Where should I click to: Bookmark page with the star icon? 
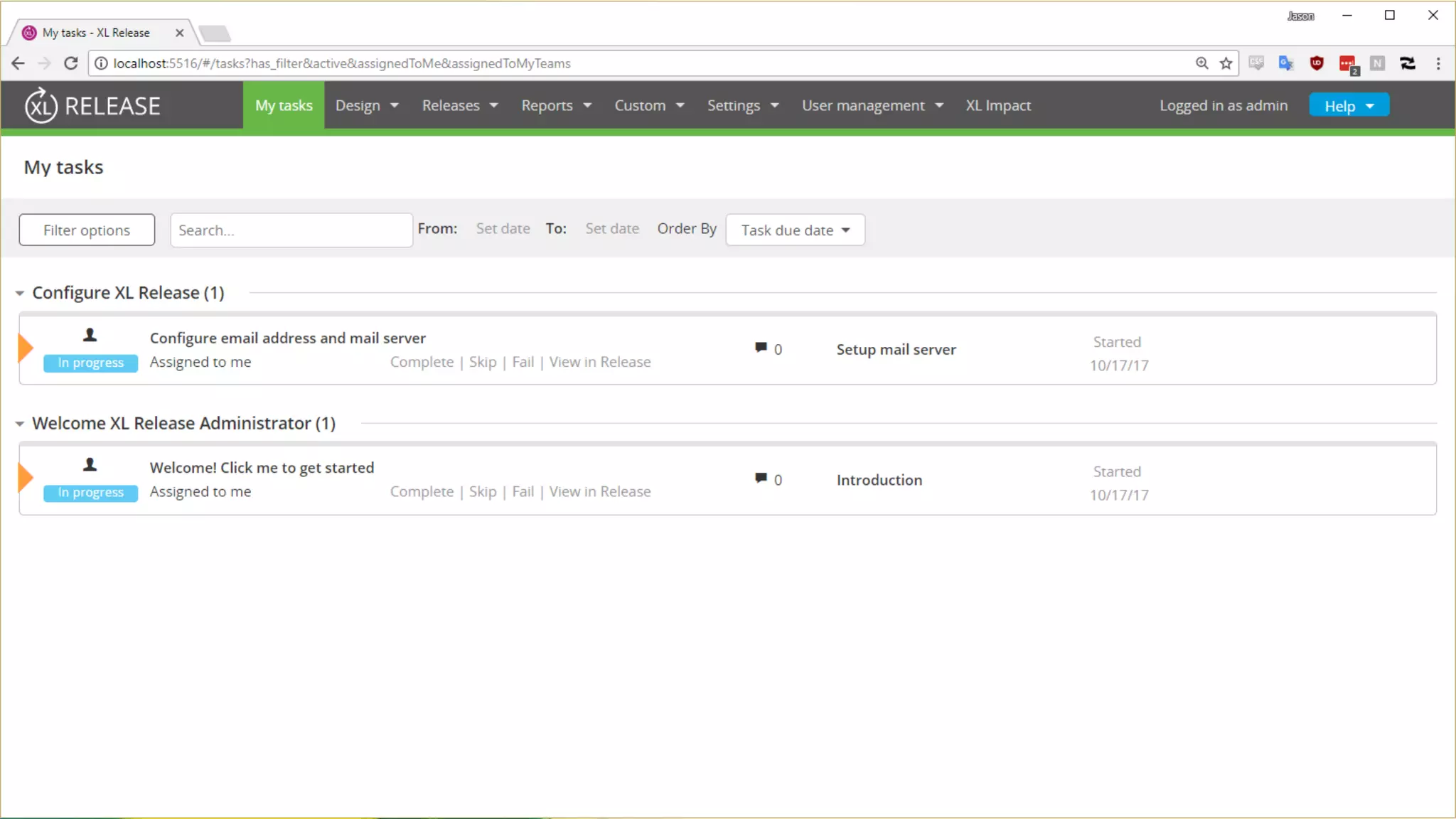tap(1226, 63)
